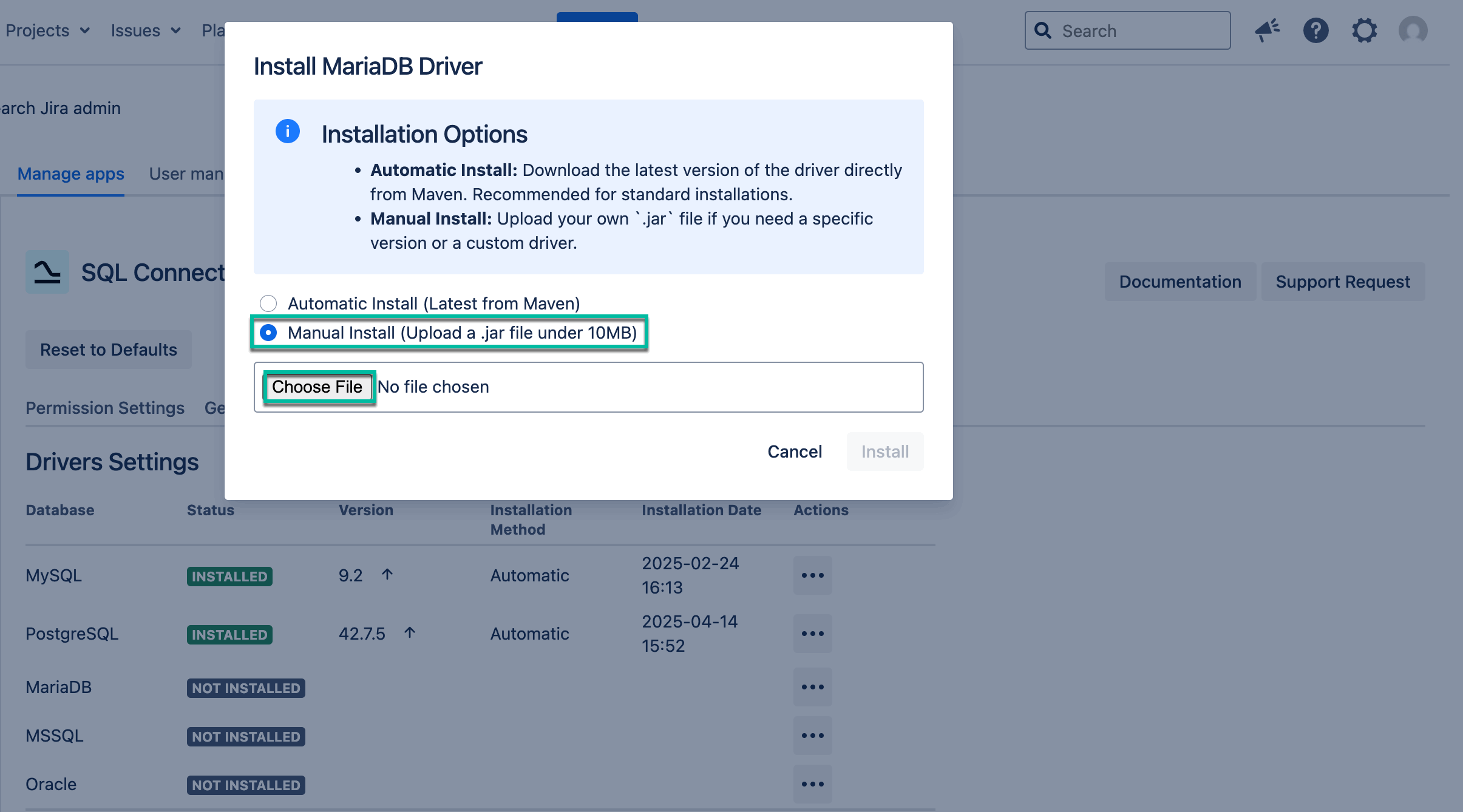Click the info icon in Installation Options

[x=288, y=130]
